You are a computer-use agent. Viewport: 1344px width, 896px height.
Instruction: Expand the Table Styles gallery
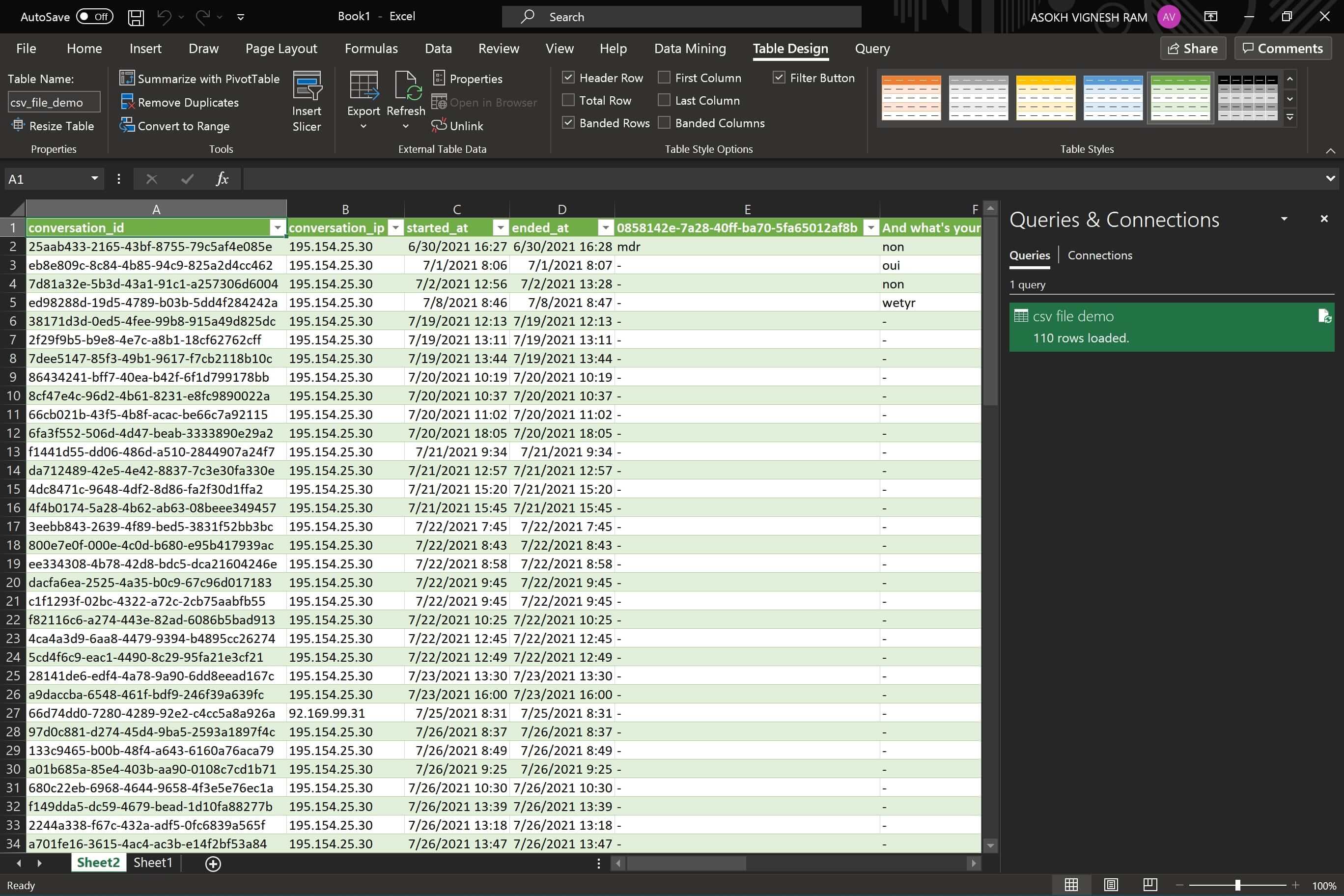[1289, 118]
